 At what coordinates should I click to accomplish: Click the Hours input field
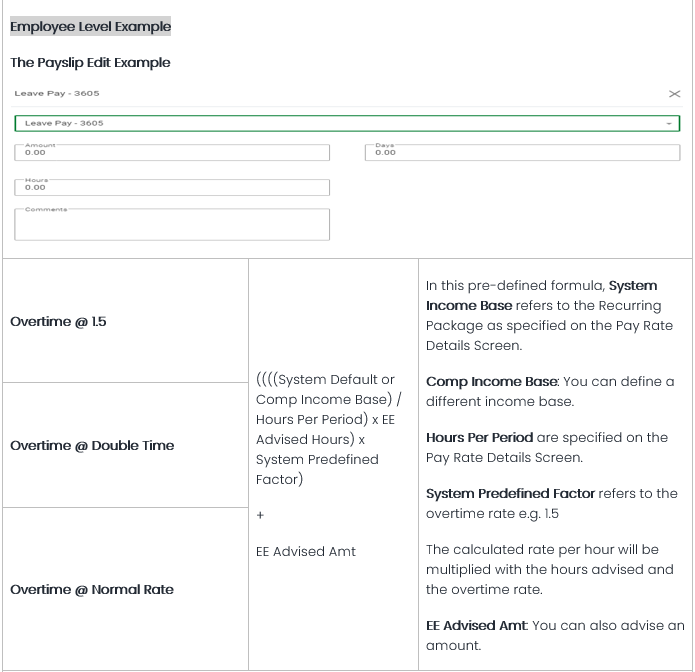coord(172,187)
